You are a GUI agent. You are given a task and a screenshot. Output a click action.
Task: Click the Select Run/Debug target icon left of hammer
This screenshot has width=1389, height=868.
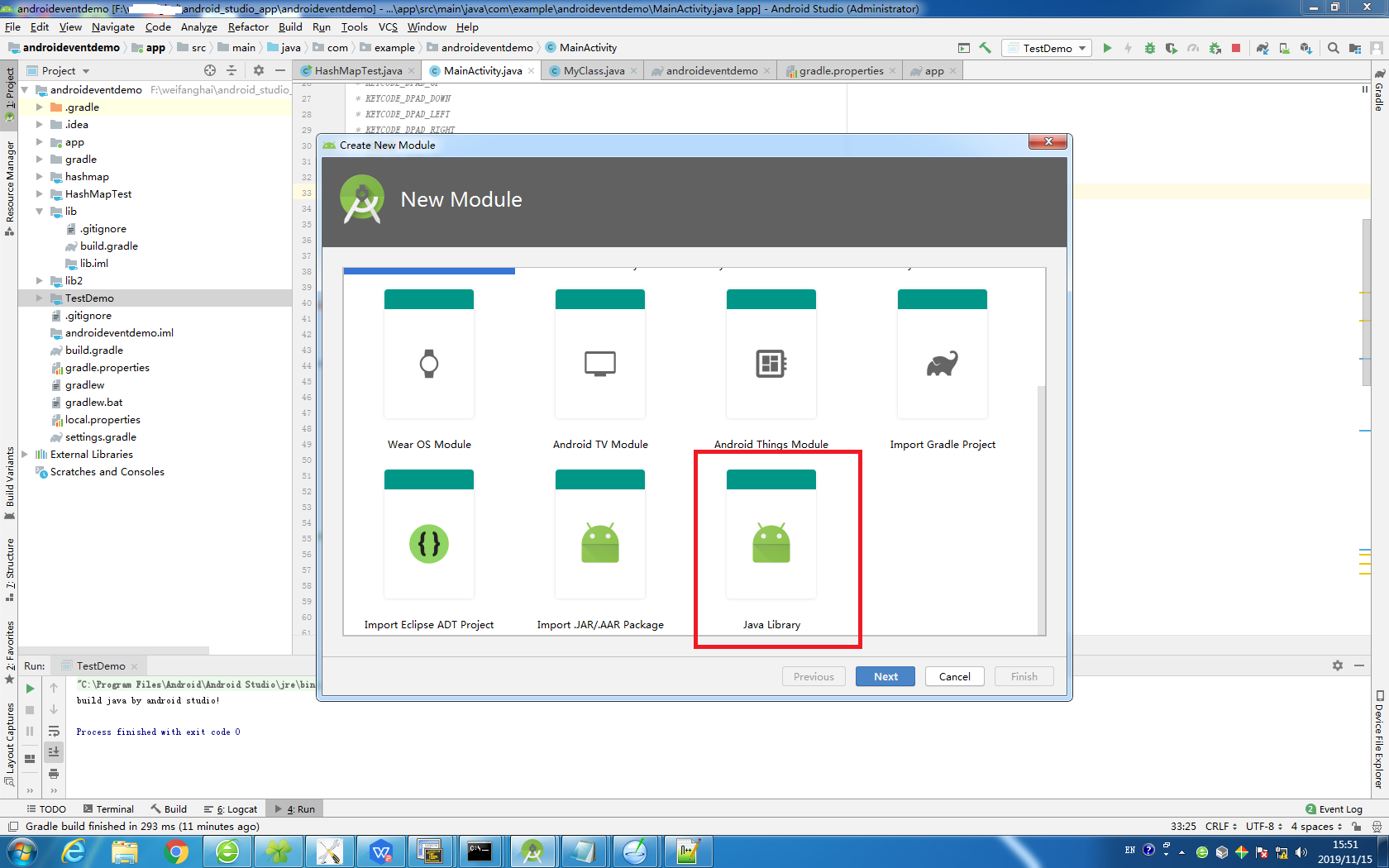[963, 48]
